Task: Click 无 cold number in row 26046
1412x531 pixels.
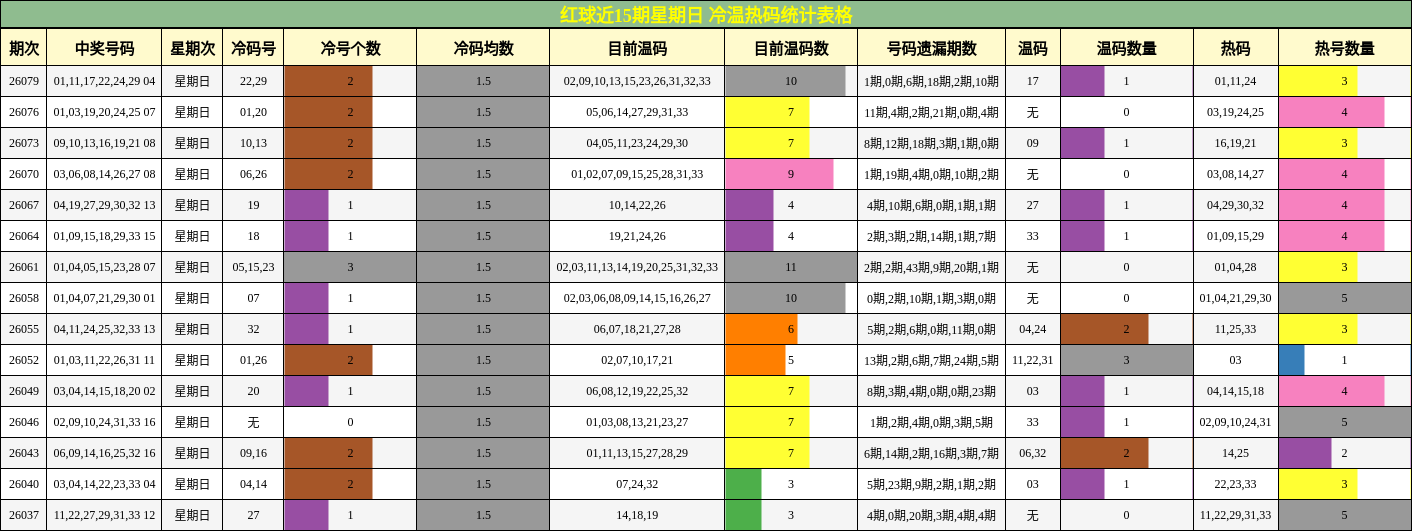Action: click(253, 422)
